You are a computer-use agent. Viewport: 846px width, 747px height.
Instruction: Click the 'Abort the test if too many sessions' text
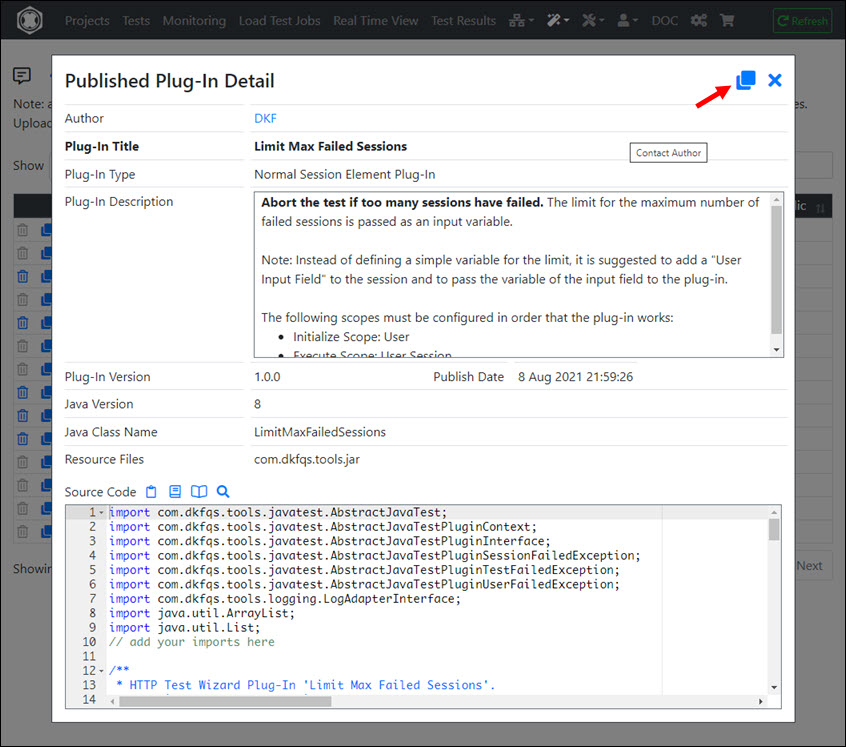[x=402, y=202]
